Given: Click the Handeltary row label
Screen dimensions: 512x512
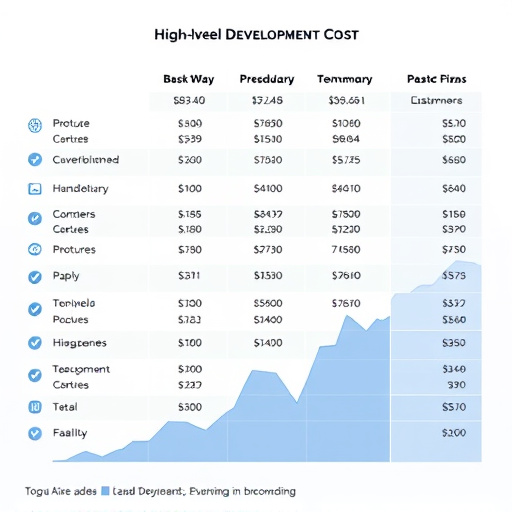Looking at the screenshot, I should pos(80,189).
